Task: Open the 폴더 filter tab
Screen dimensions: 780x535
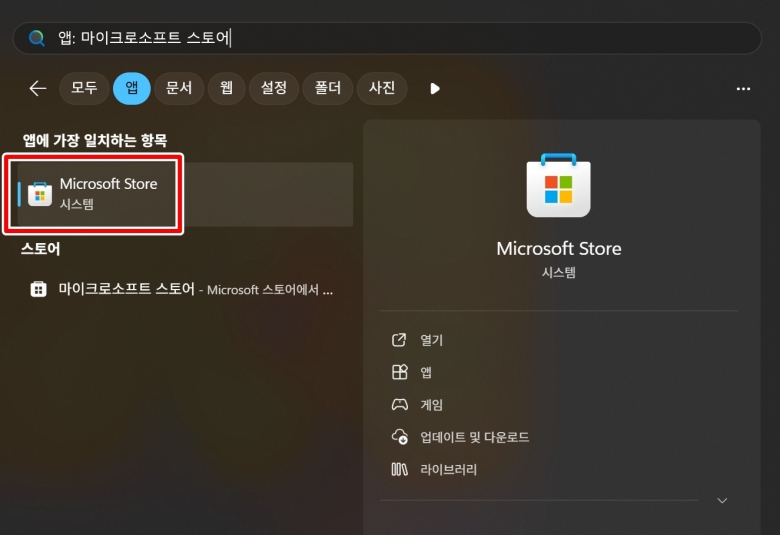Action: pos(328,88)
